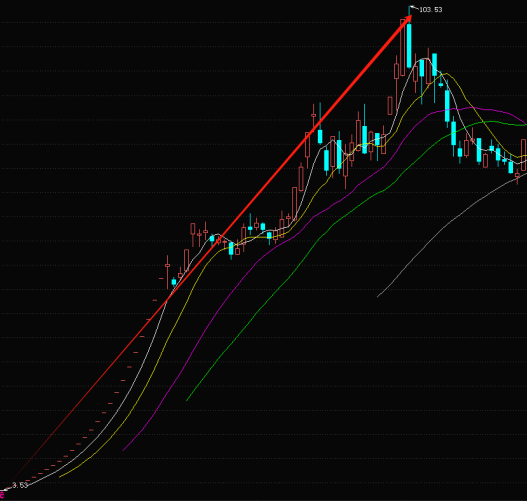Select the starting point of the yellow average line
Image resolution: width=528 pixels, height=501 pixels.
pyautogui.click(x=60, y=477)
